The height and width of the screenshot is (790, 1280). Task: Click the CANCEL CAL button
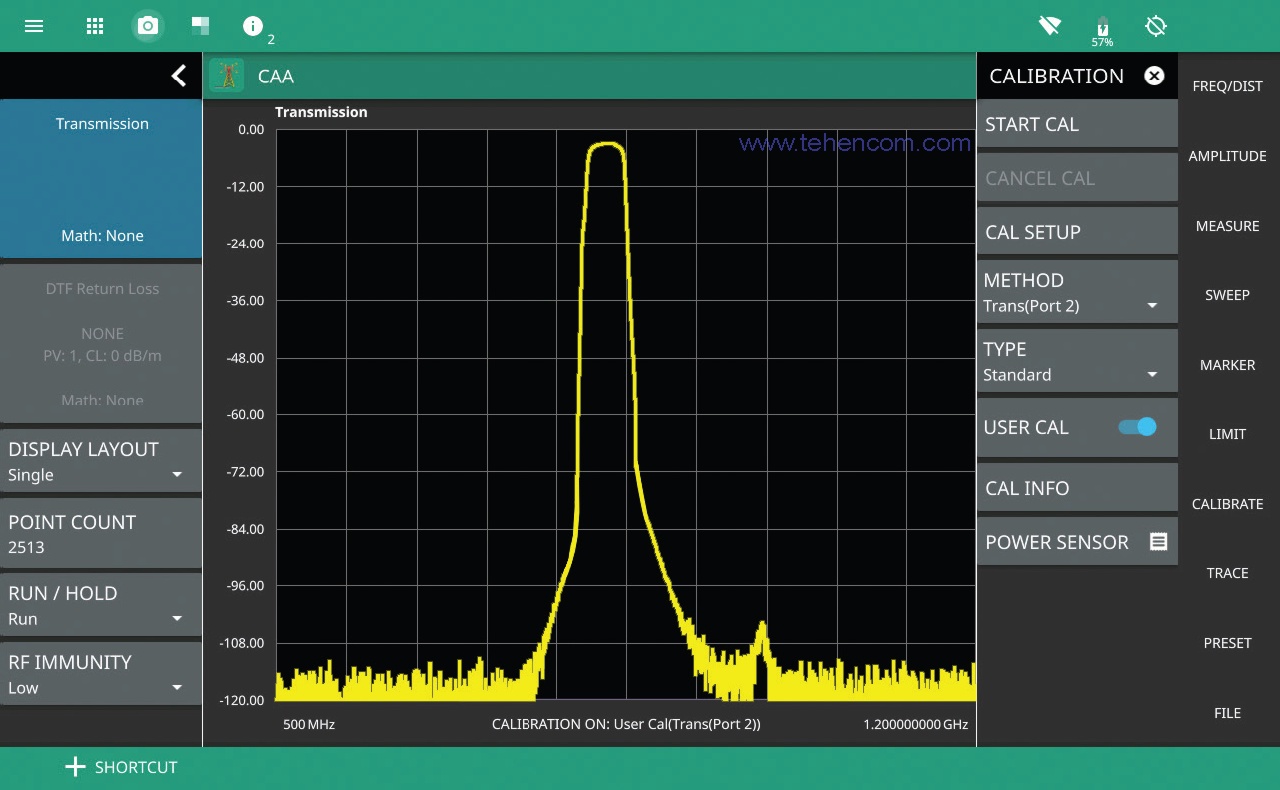pos(1077,178)
